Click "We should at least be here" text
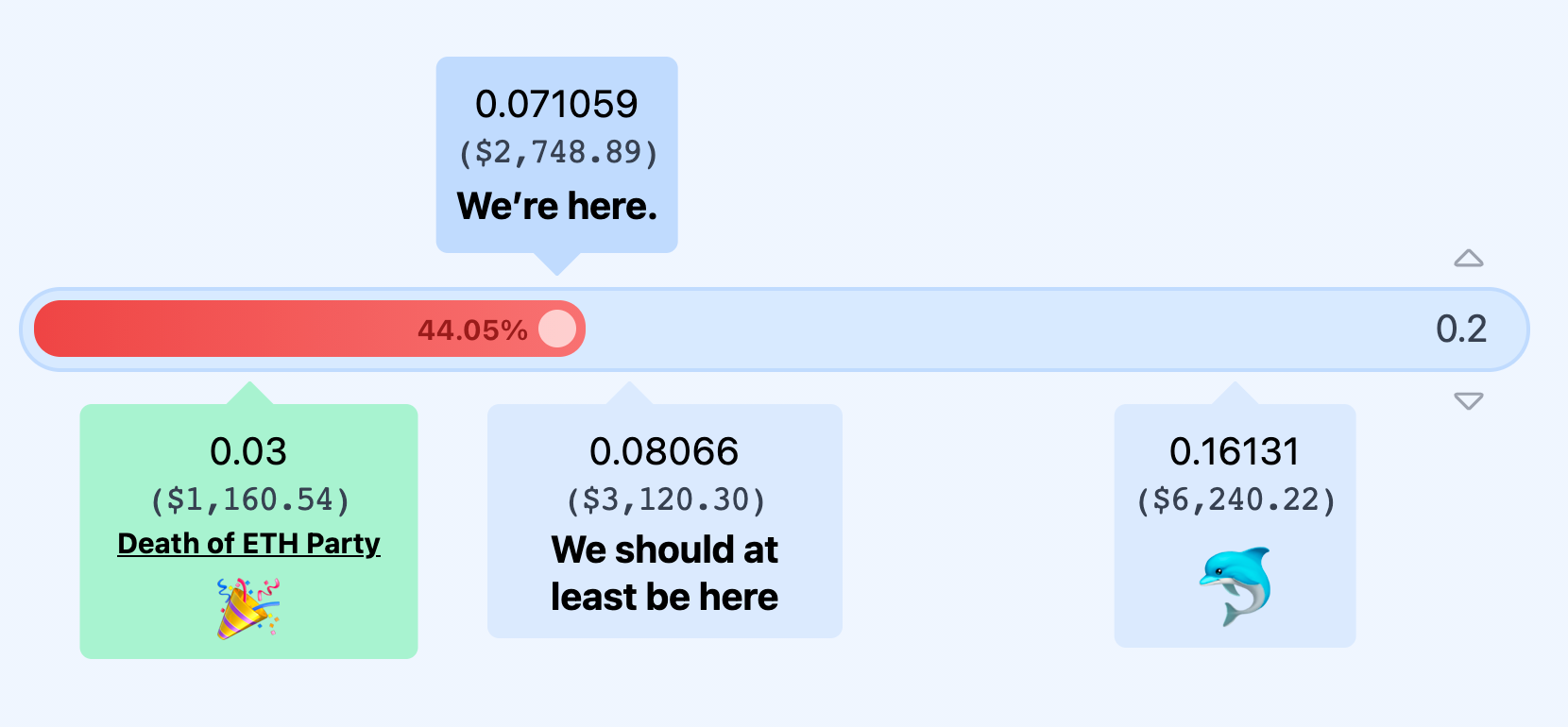This screenshot has height=727, width=1568. pyautogui.click(x=664, y=573)
